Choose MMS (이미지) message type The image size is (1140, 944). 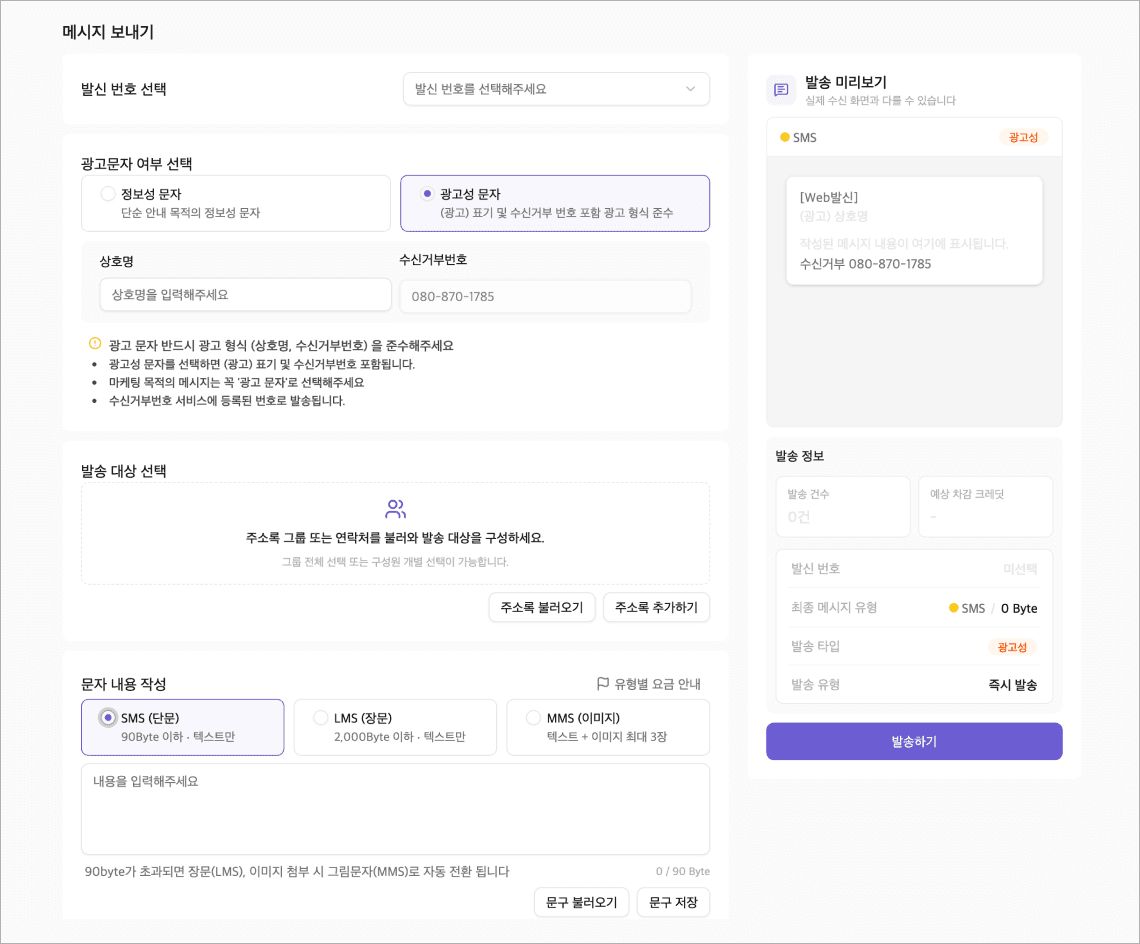pyautogui.click(x=608, y=727)
